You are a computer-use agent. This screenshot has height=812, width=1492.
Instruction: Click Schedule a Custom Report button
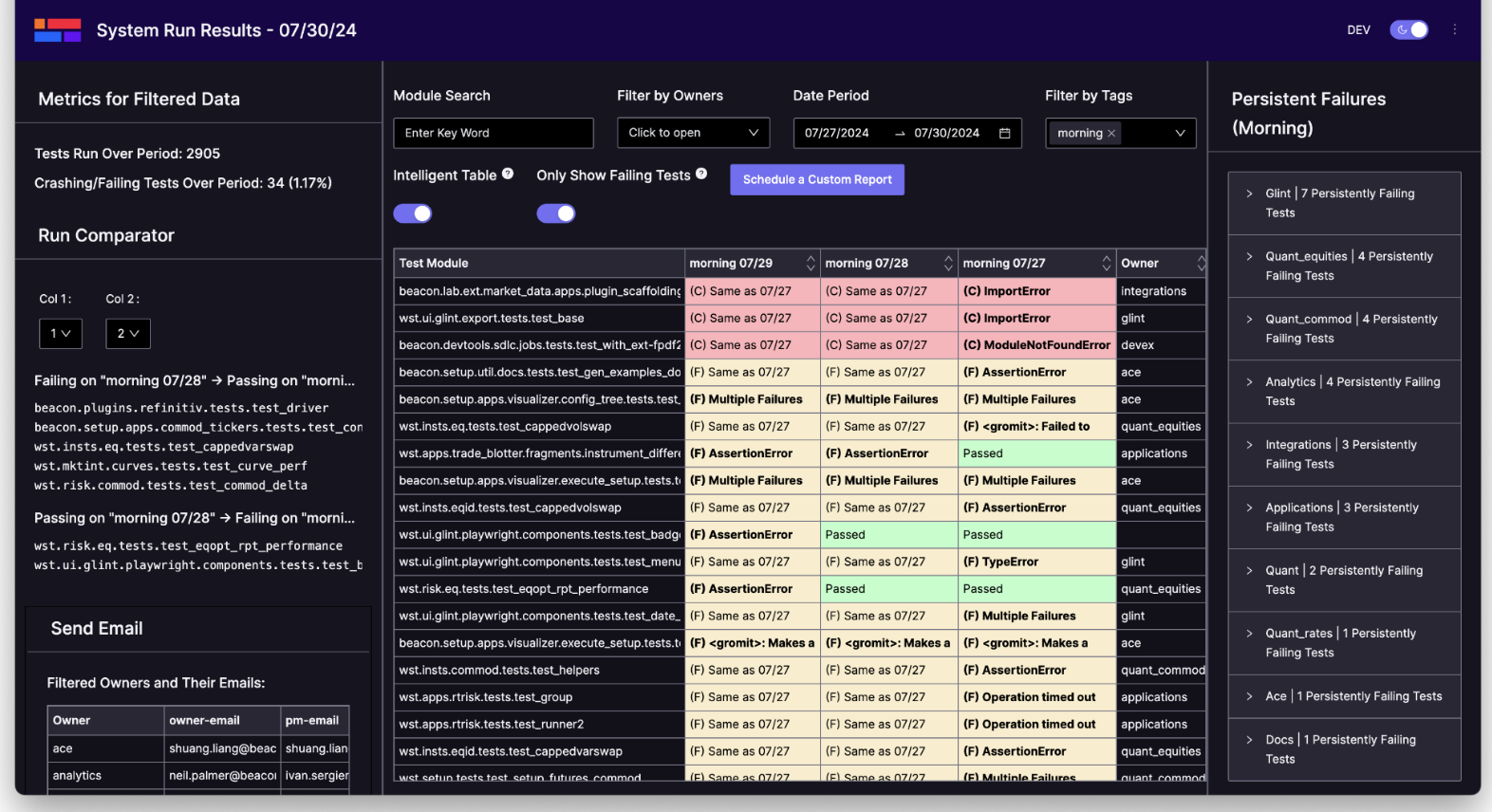coord(817,179)
